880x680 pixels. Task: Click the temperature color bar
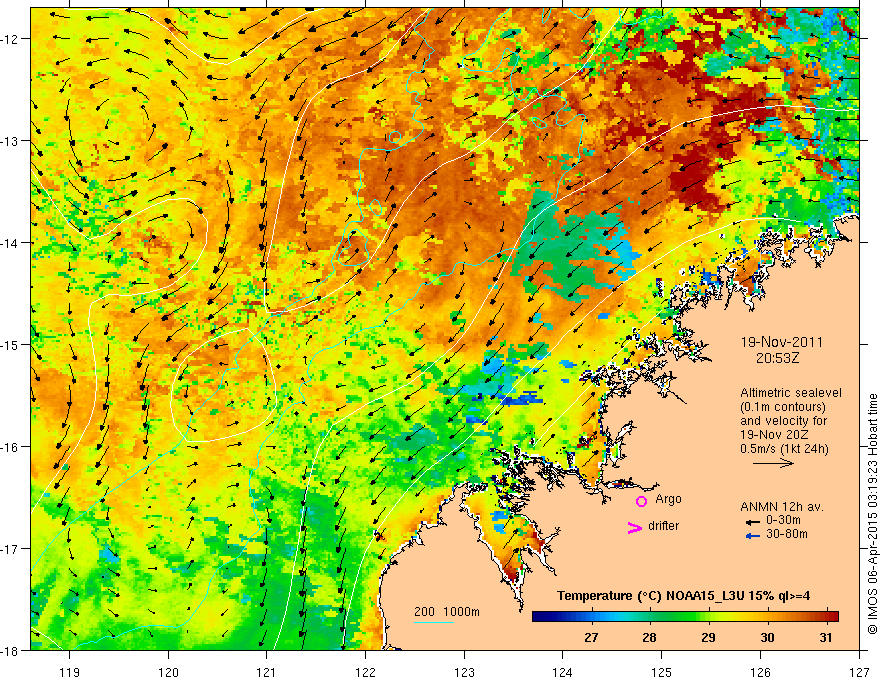click(x=685, y=617)
